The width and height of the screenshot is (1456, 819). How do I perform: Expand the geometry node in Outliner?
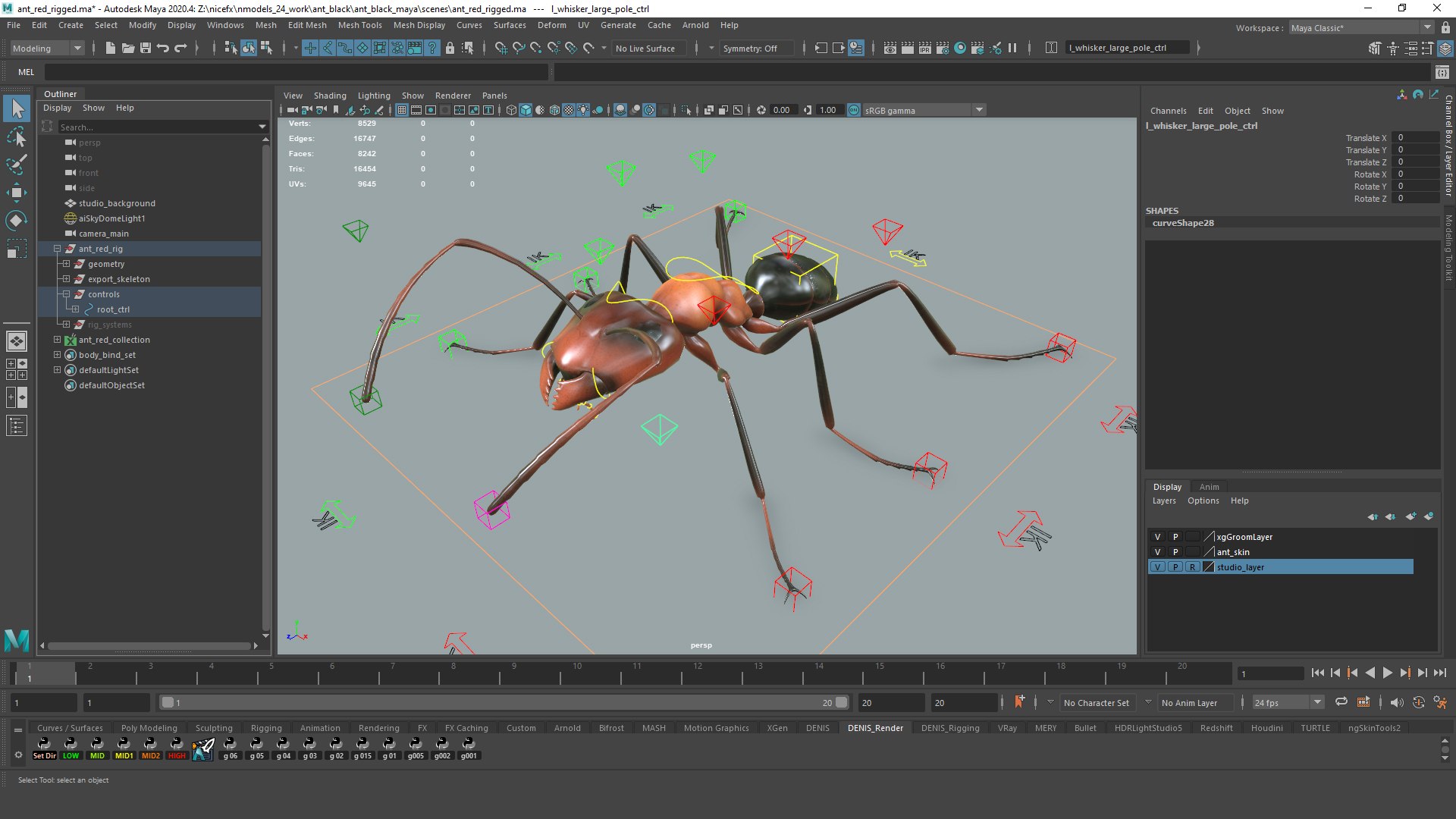point(66,264)
